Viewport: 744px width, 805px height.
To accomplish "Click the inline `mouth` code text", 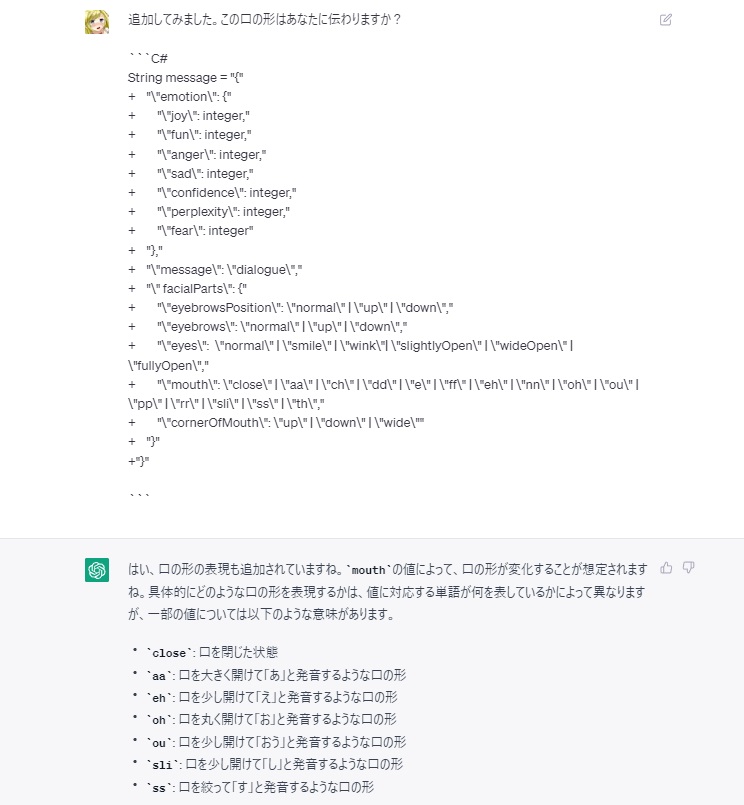I will pyautogui.click(x=368, y=570).
